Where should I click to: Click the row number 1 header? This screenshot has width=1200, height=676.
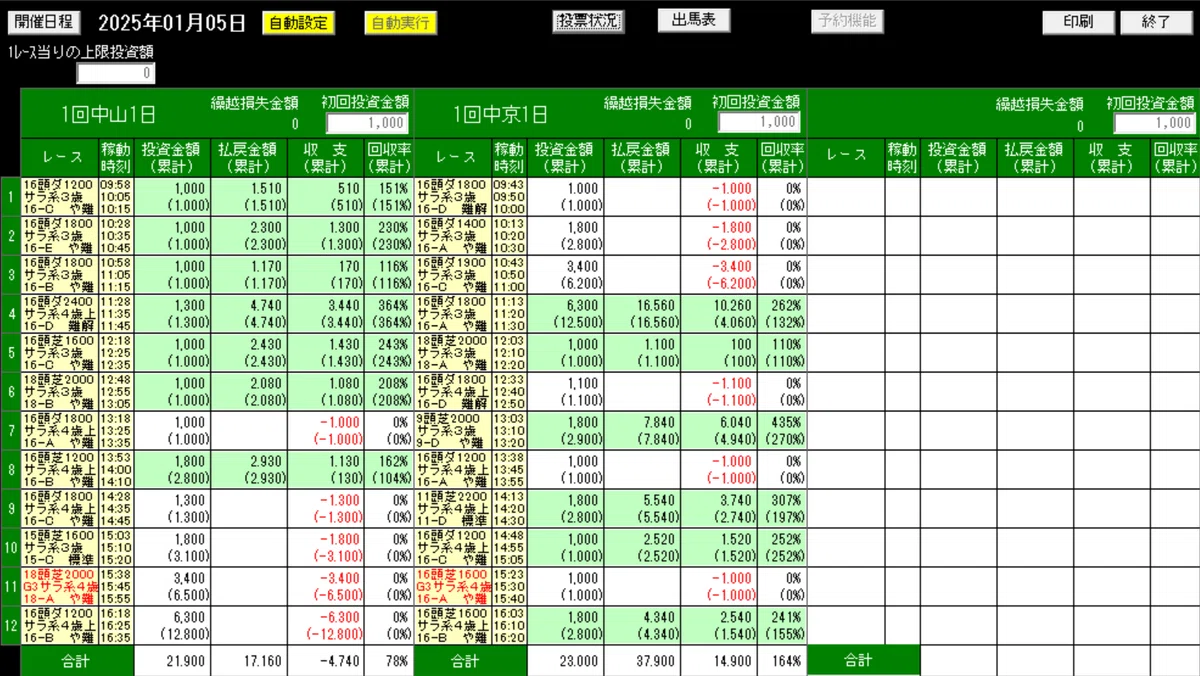[x=10, y=197]
